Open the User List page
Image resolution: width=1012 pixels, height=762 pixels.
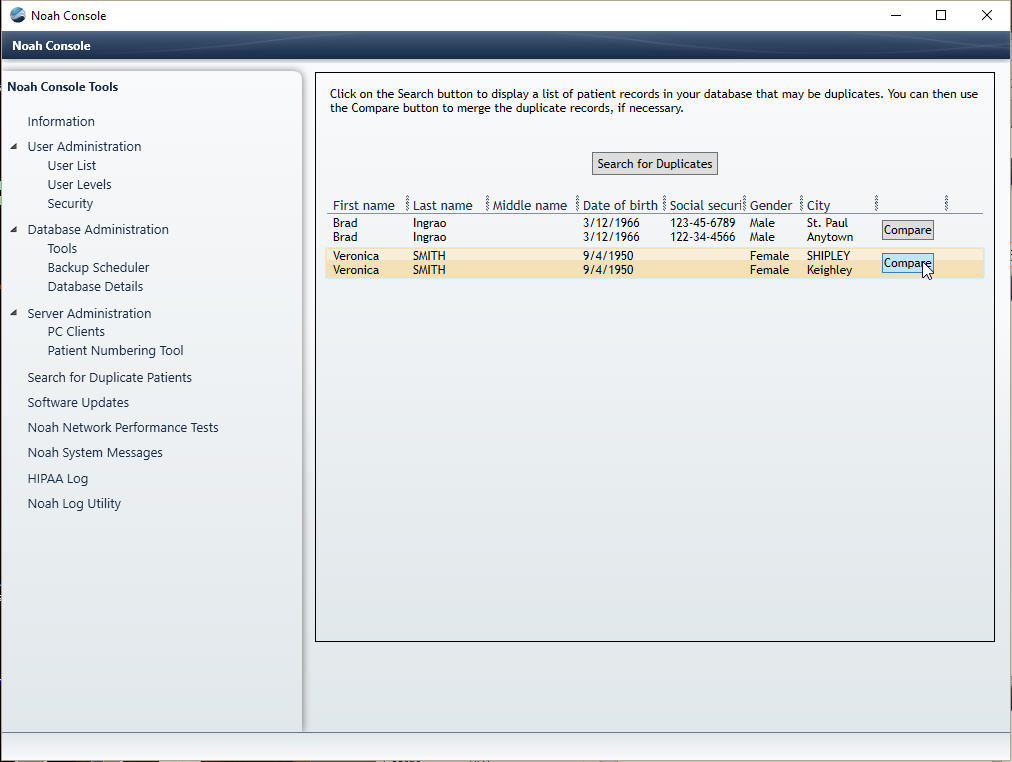(x=72, y=166)
